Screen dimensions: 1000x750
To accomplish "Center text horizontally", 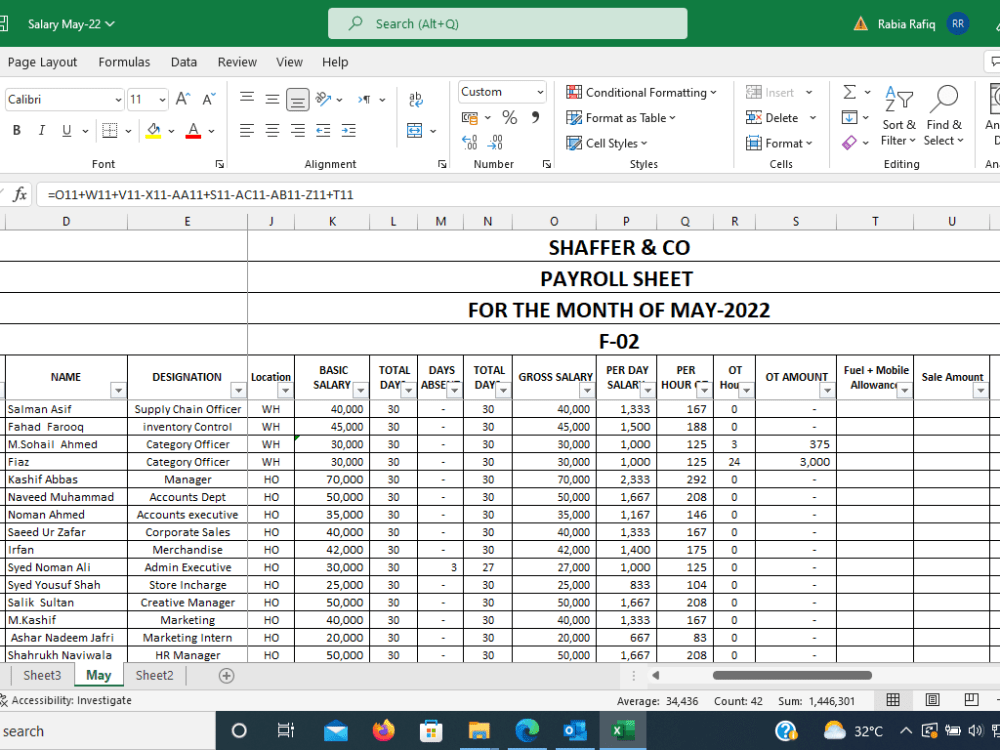I will (x=272, y=131).
